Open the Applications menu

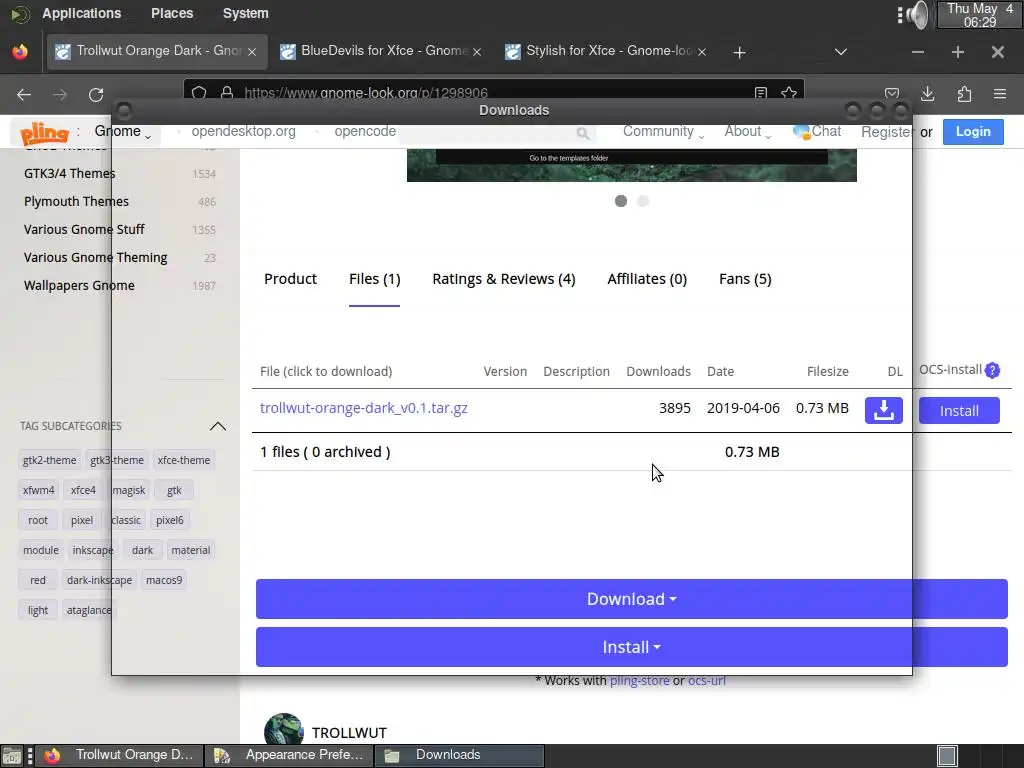82,13
